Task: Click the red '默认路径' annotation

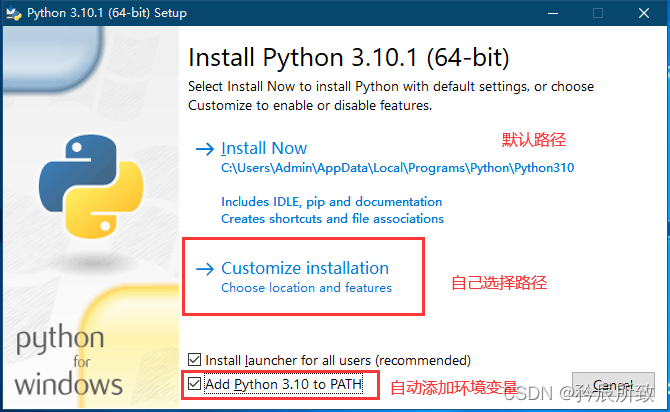Action: (x=533, y=139)
